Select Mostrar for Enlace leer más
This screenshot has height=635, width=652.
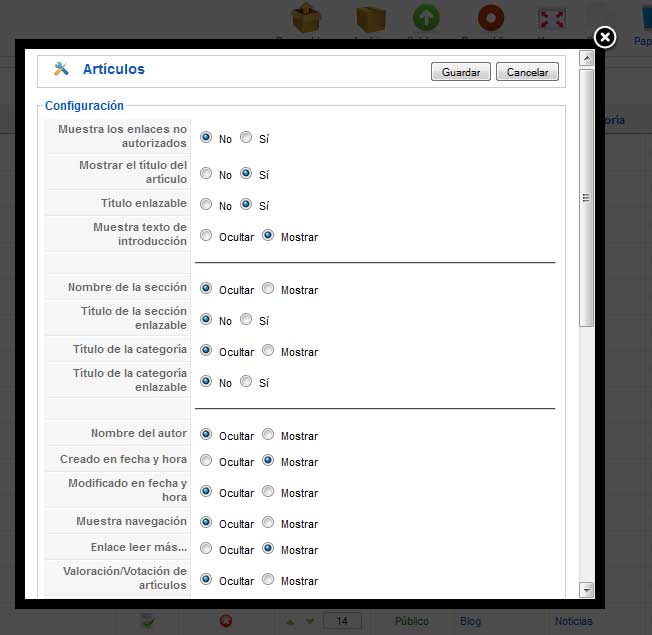tap(268, 548)
